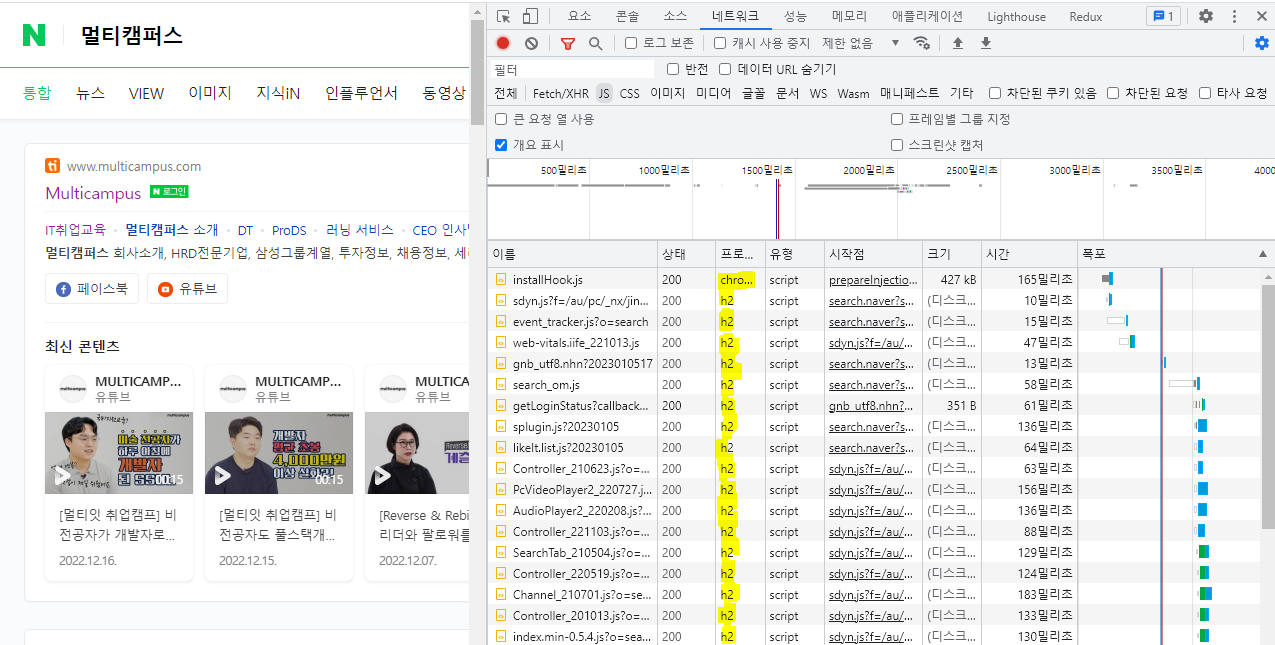Enable 프레임별 그룹 지정 checkbox
This screenshot has width=1275, height=645.
897,119
